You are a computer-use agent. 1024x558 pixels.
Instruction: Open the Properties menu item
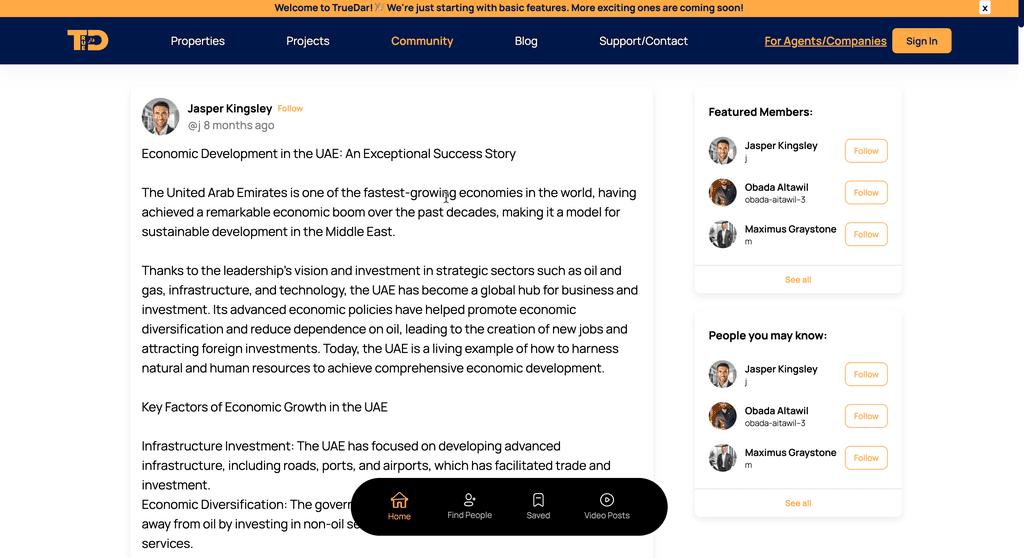click(197, 41)
